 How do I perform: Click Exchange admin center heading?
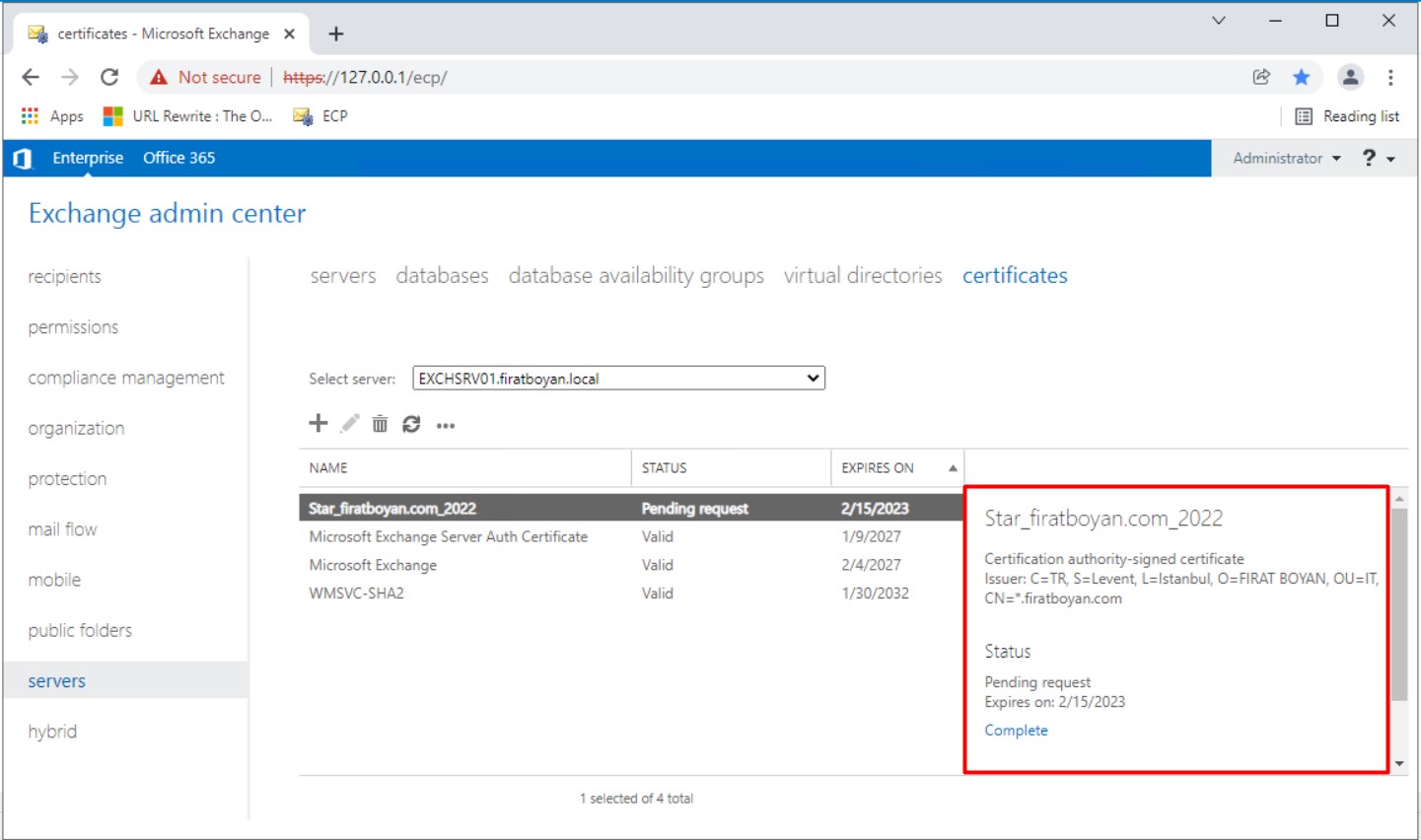pyautogui.click(x=167, y=214)
